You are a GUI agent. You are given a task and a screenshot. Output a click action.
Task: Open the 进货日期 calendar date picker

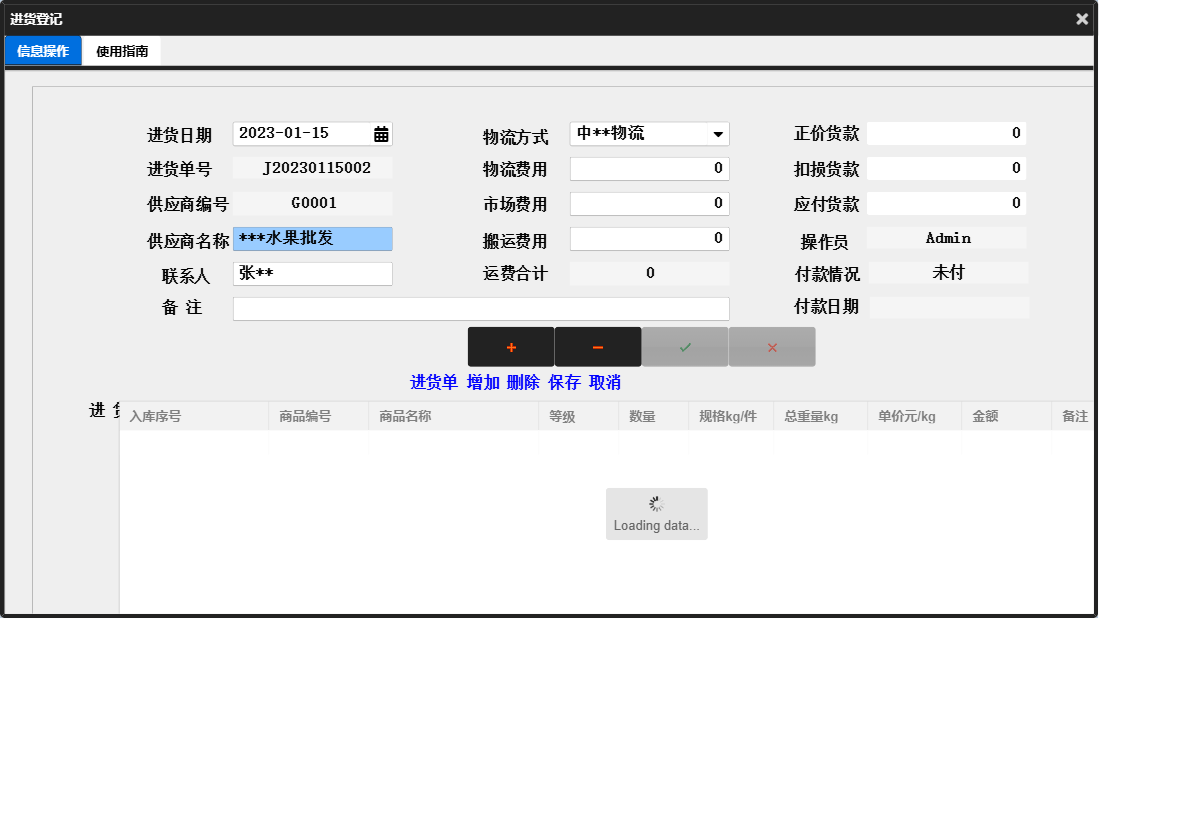tap(381, 133)
